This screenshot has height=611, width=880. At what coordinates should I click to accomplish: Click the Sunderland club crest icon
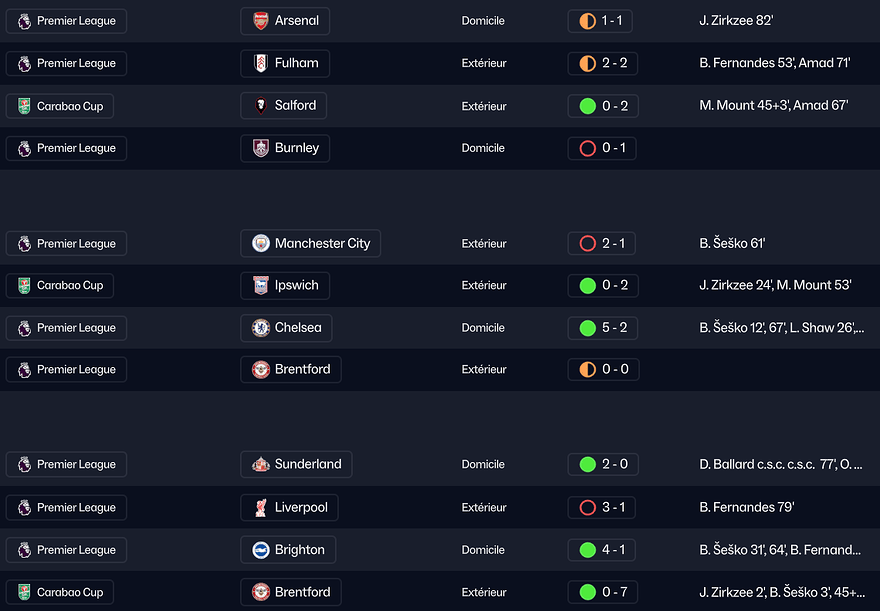click(x=260, y=464)
